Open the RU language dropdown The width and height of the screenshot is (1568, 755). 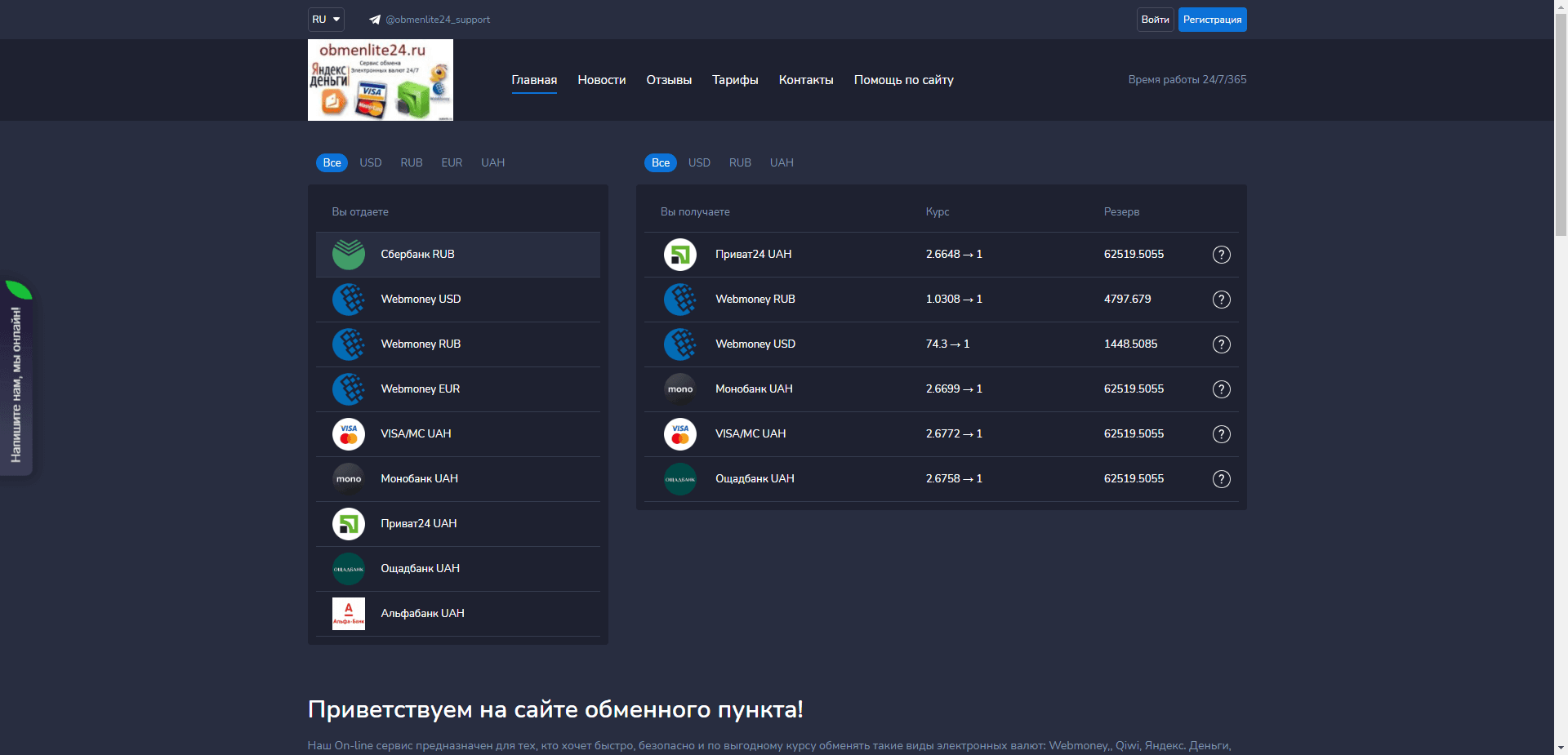pos(326,20)
